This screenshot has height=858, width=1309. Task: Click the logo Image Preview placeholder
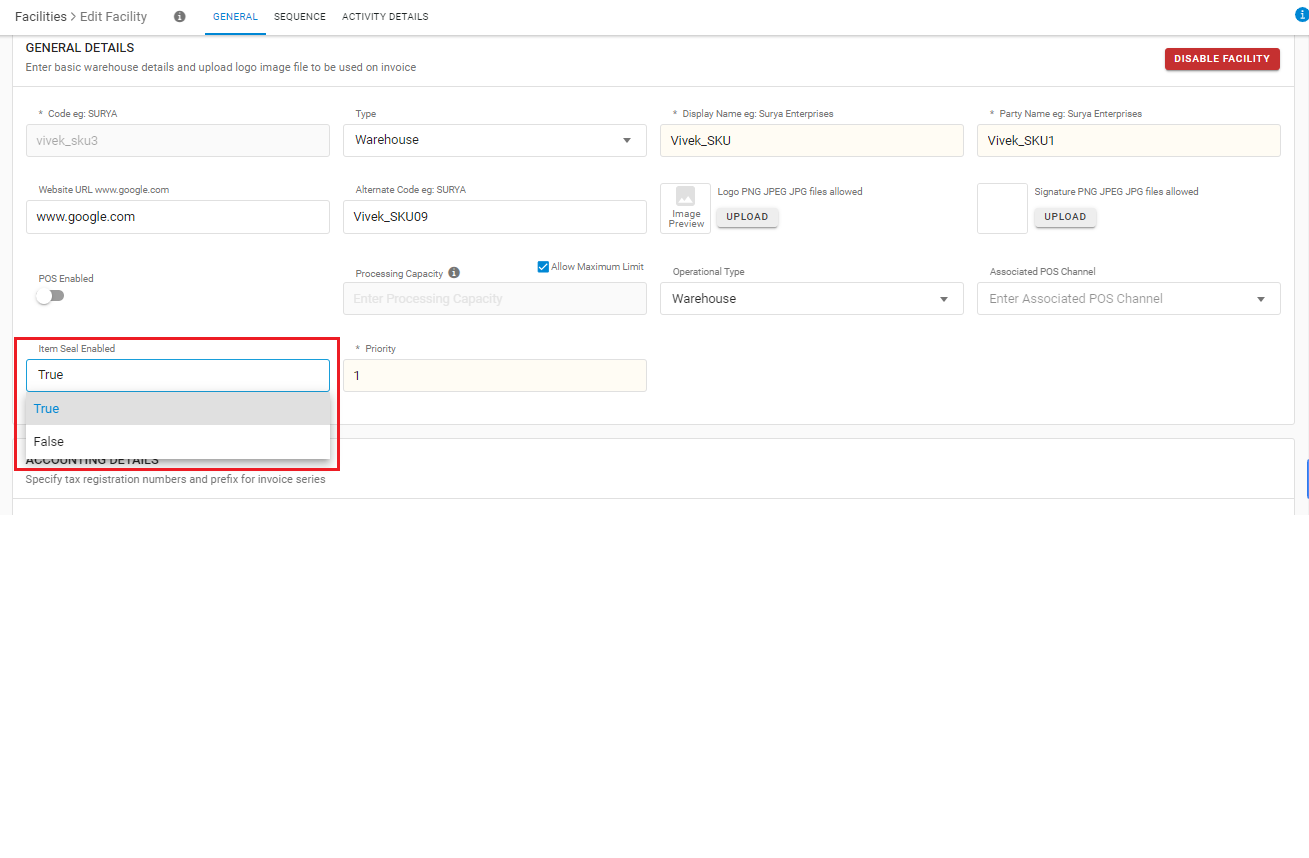tap(686, 208)
